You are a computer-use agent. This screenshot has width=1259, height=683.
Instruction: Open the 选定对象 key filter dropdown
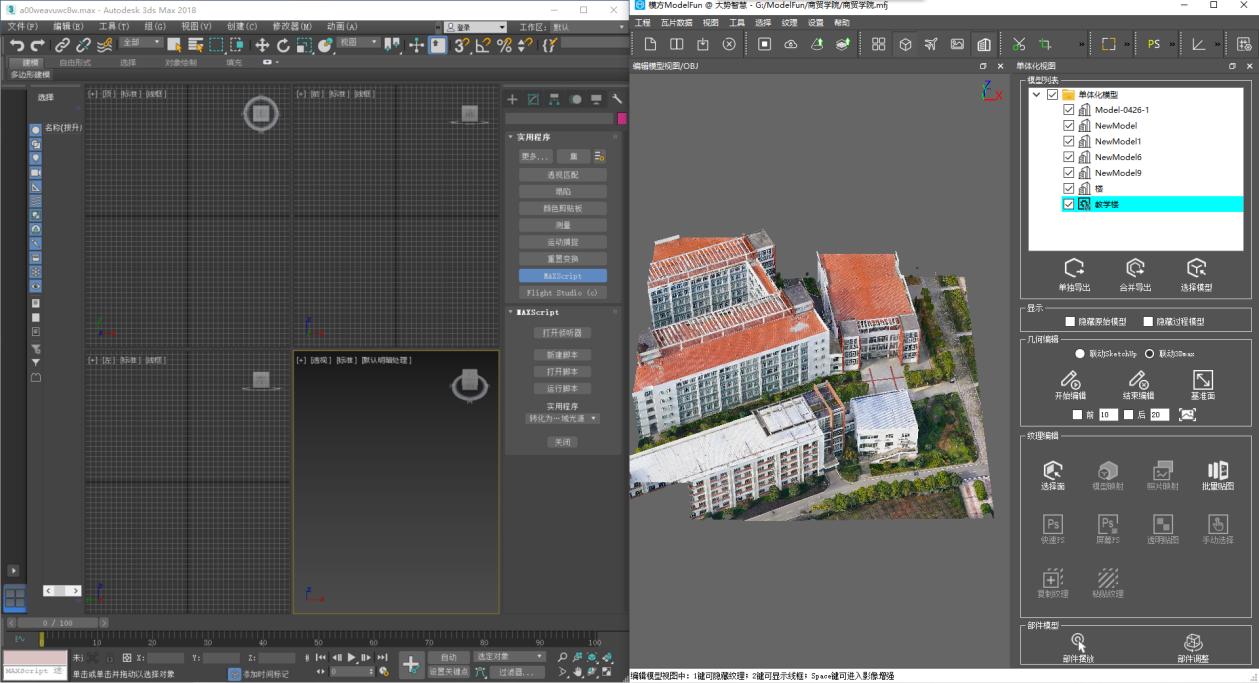[x=510, y=657]
